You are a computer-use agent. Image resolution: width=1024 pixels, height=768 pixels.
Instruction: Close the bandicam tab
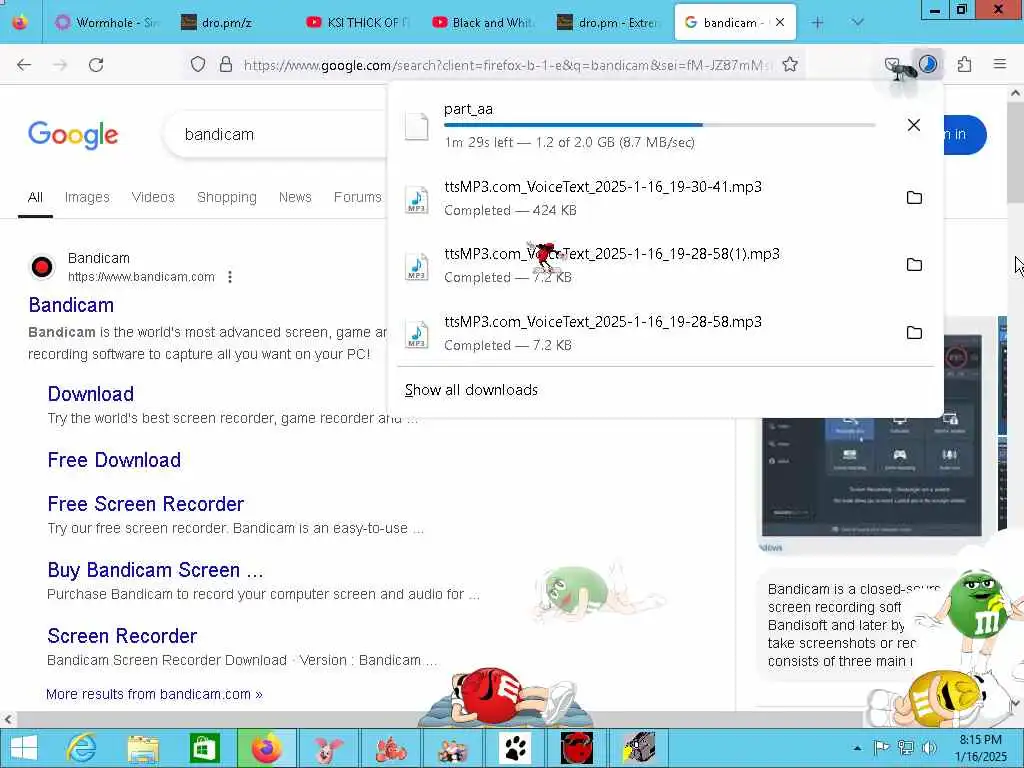tap(780, 23)
